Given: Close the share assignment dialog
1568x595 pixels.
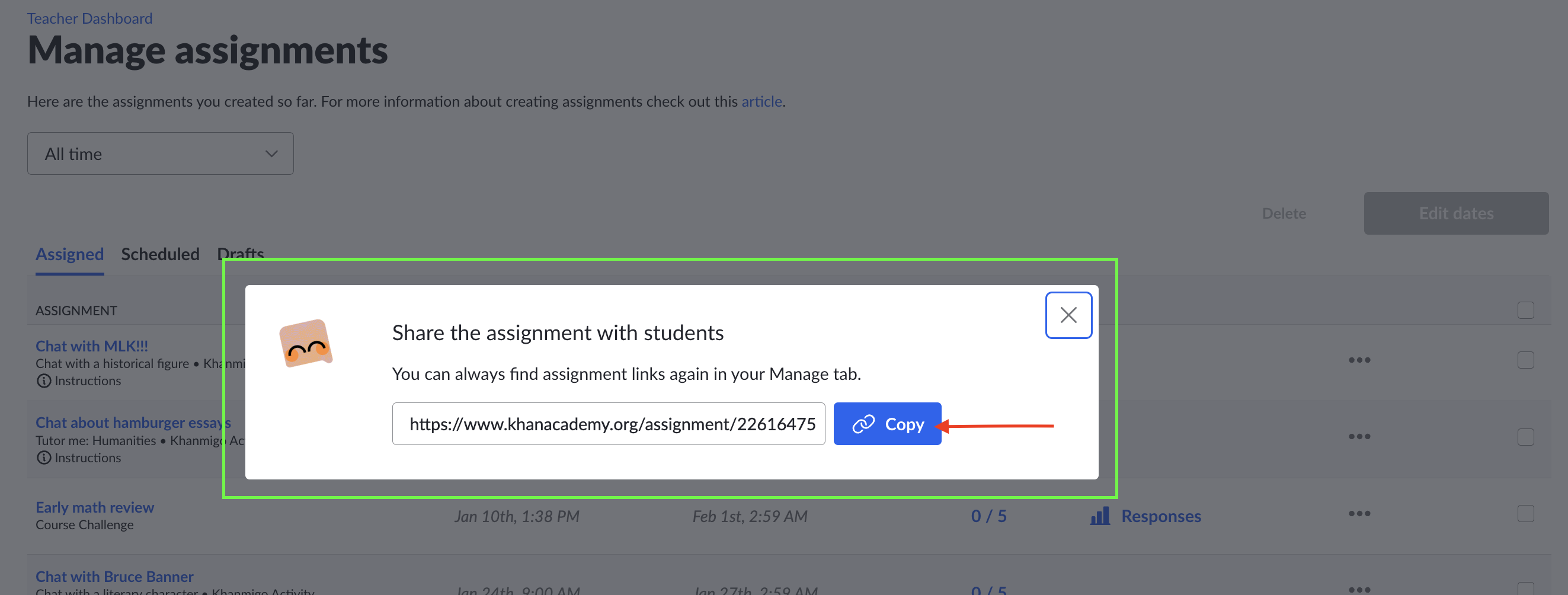Looking at the screenshot, I should click(x=1068, y=315).
